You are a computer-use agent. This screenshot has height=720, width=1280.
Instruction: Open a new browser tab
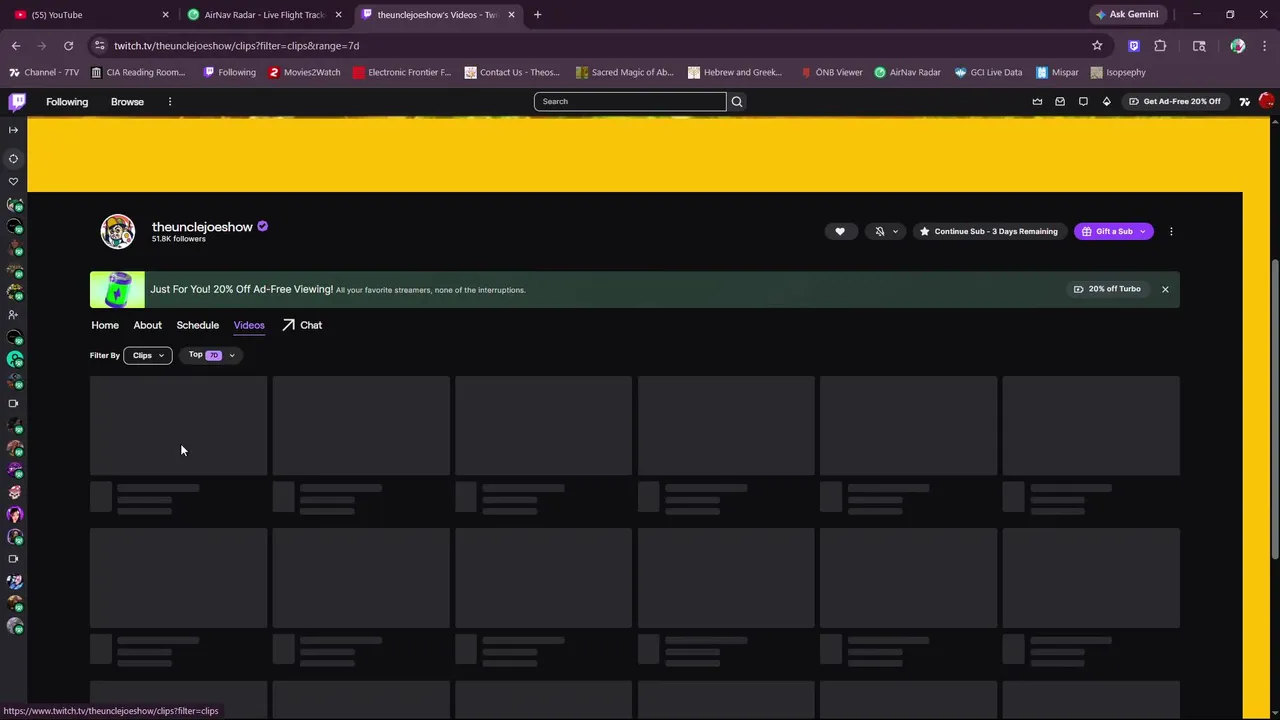tap(537, 14)
